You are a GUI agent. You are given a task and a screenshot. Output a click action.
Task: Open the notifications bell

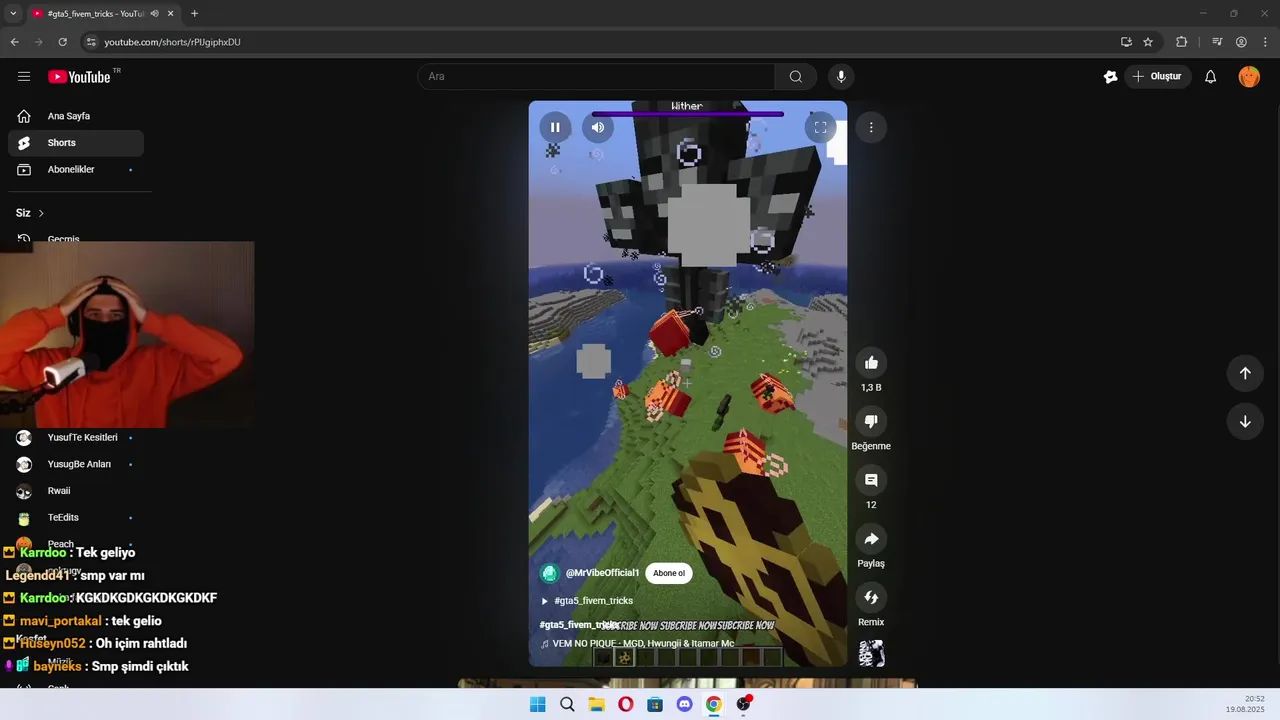pos(1210,76)
